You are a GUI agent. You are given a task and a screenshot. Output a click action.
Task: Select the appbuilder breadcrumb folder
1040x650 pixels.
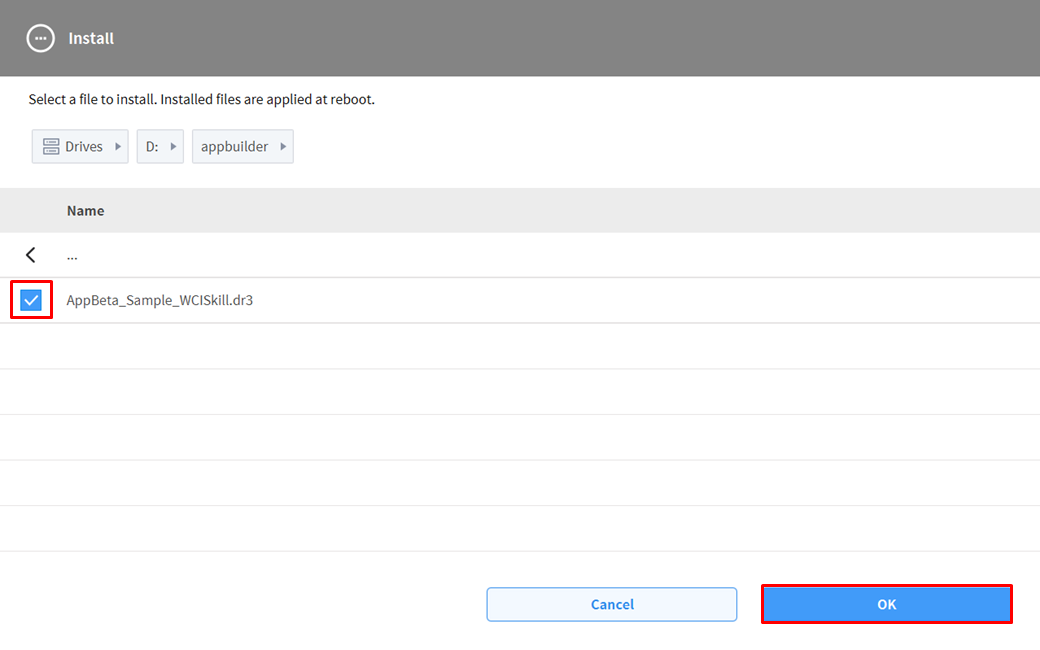(234, 147)
